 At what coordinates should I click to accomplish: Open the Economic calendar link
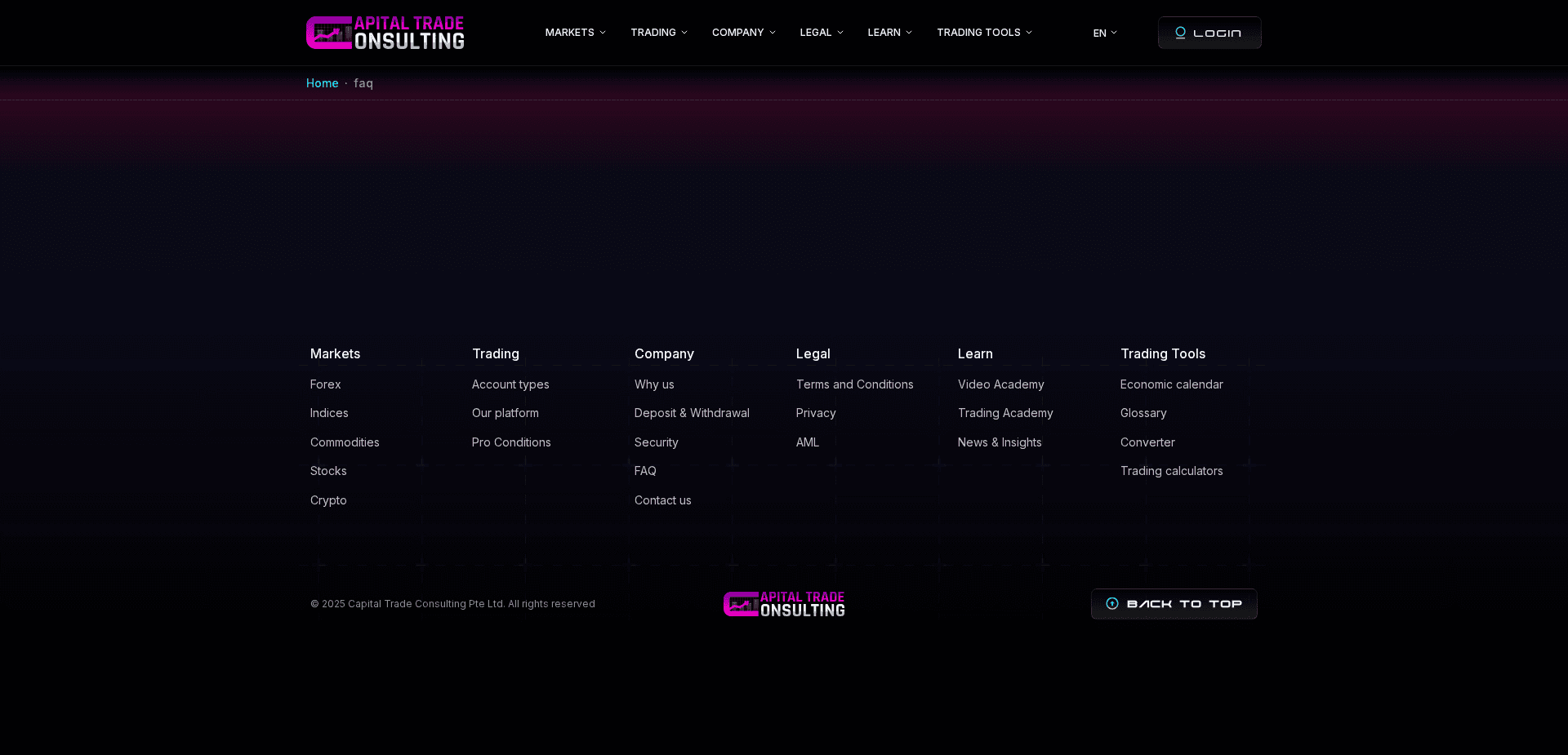[1172, 384]
